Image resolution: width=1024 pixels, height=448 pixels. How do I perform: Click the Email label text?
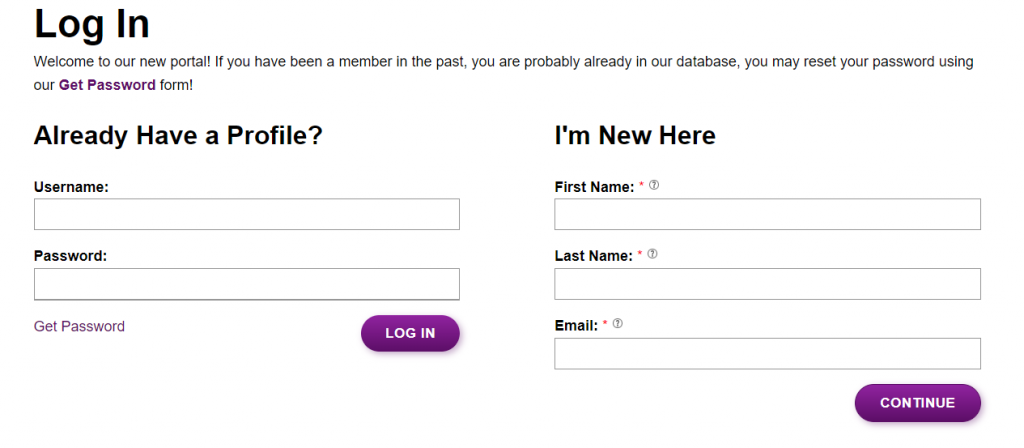tap(576, 326)
